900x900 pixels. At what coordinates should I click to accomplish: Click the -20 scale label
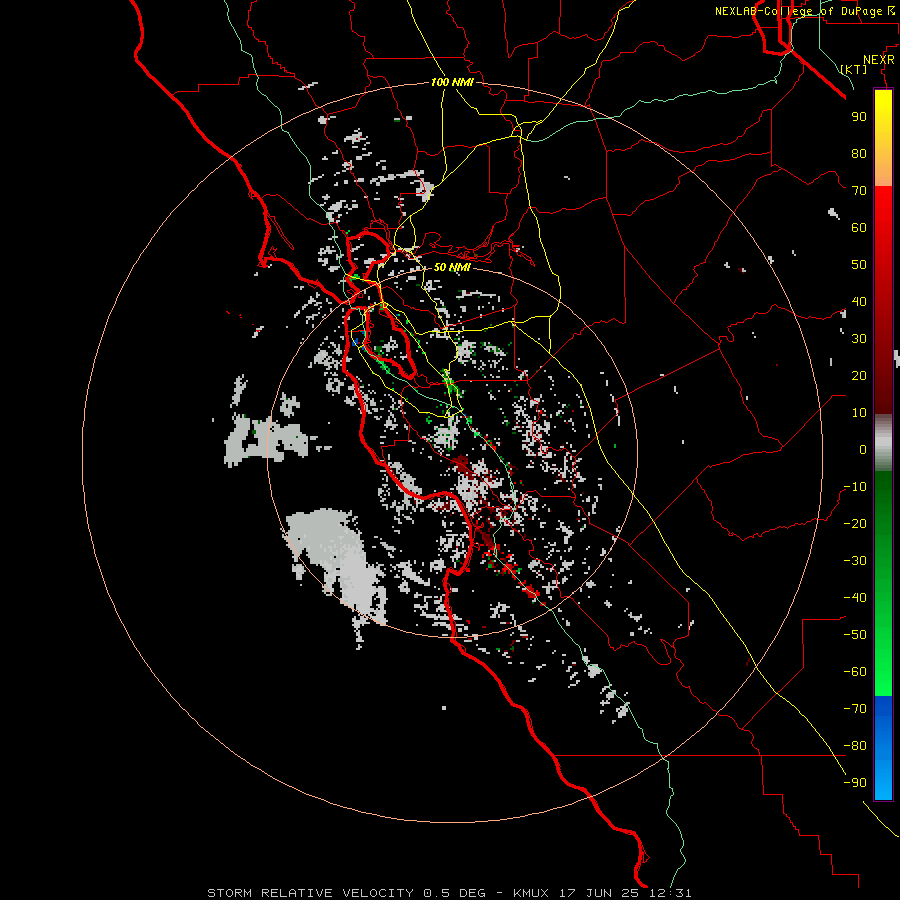tap(855, 524)
